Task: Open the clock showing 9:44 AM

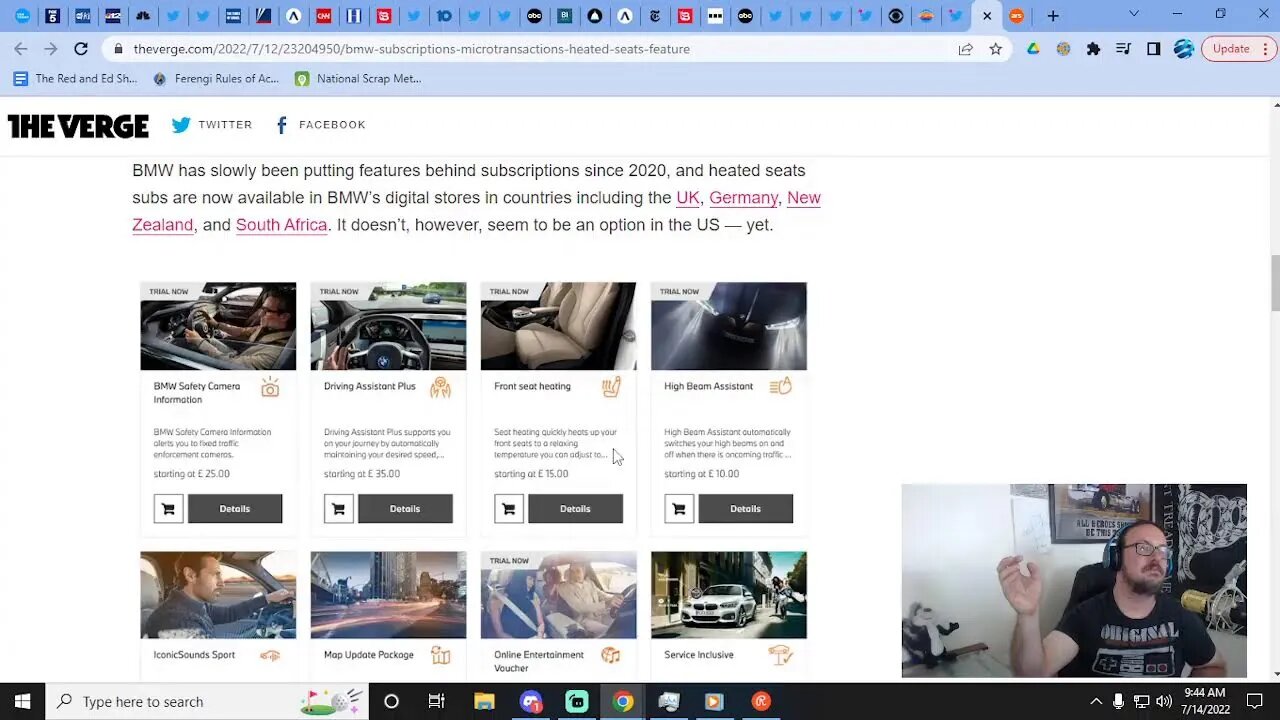Action: pyautogui.click(x=1203, y=701)
